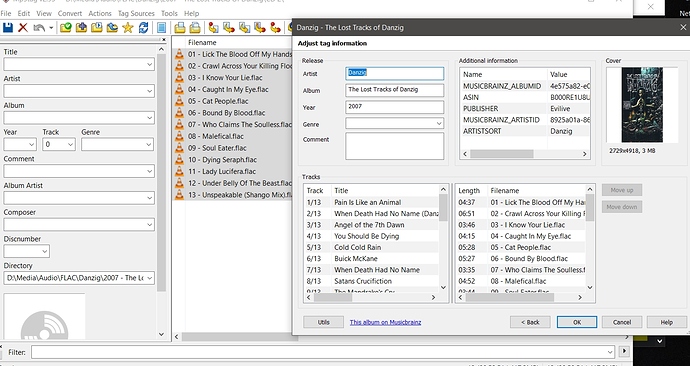Open the Genre dropdown in Adjust tag dialog
The image size is (690, 366).
tap(439, 124)
